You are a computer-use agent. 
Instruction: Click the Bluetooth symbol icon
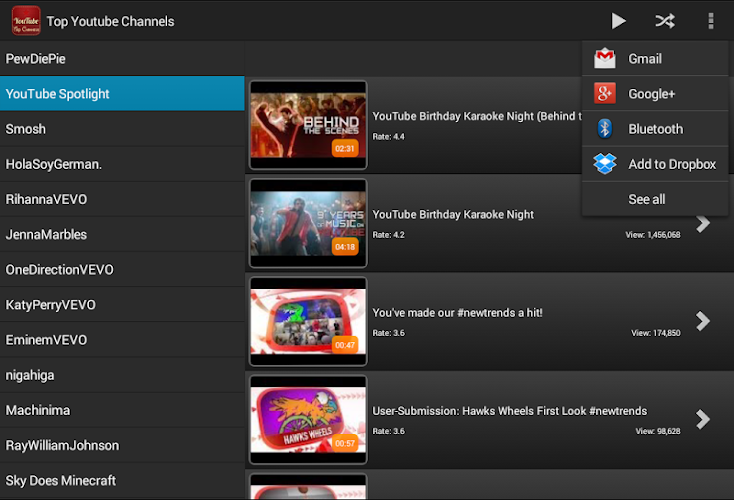click(x=604, y=128)
